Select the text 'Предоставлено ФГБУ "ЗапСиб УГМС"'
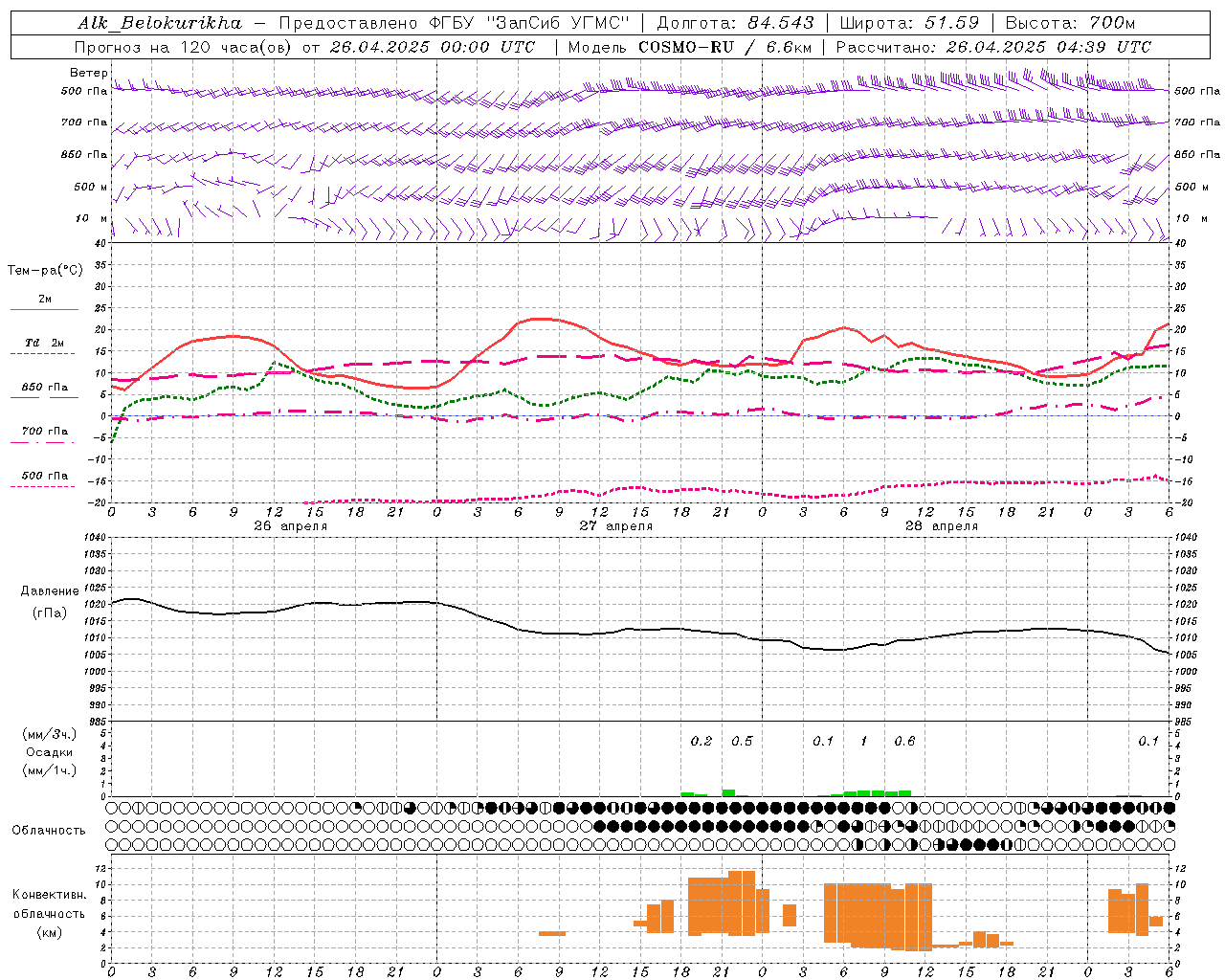This screenshot has width=1225, height=980. coord(455,23)
